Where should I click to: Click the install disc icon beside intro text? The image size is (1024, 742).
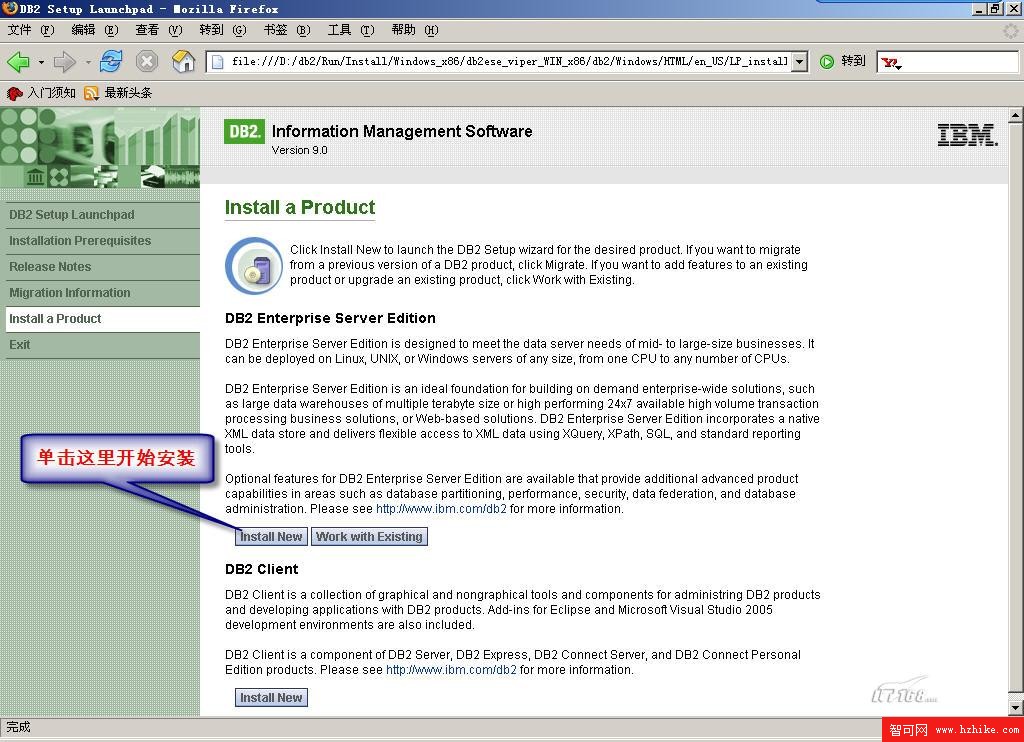tap(254, 266)
